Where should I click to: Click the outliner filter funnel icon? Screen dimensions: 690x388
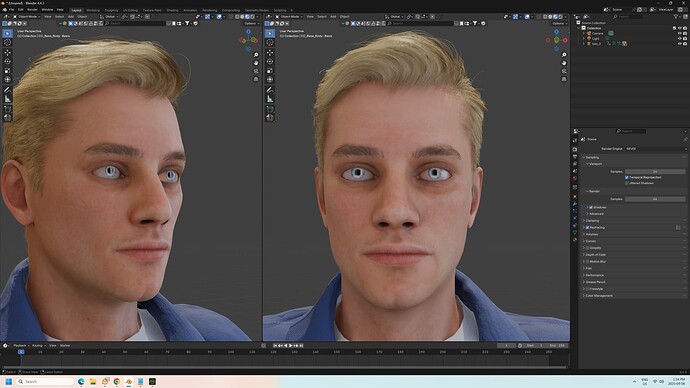tap(676, 17)
